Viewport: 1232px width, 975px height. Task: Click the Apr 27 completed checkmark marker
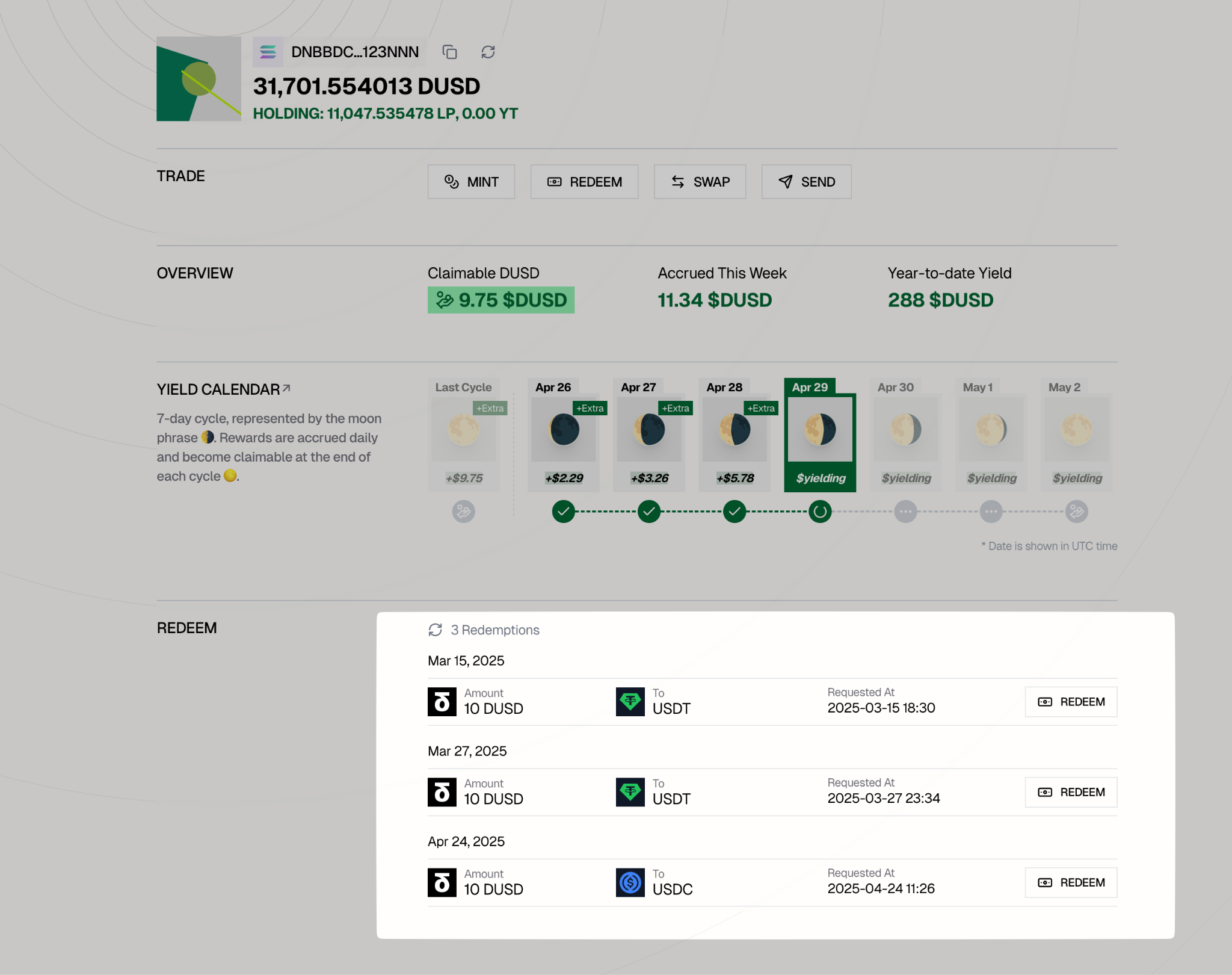(649, 512)
